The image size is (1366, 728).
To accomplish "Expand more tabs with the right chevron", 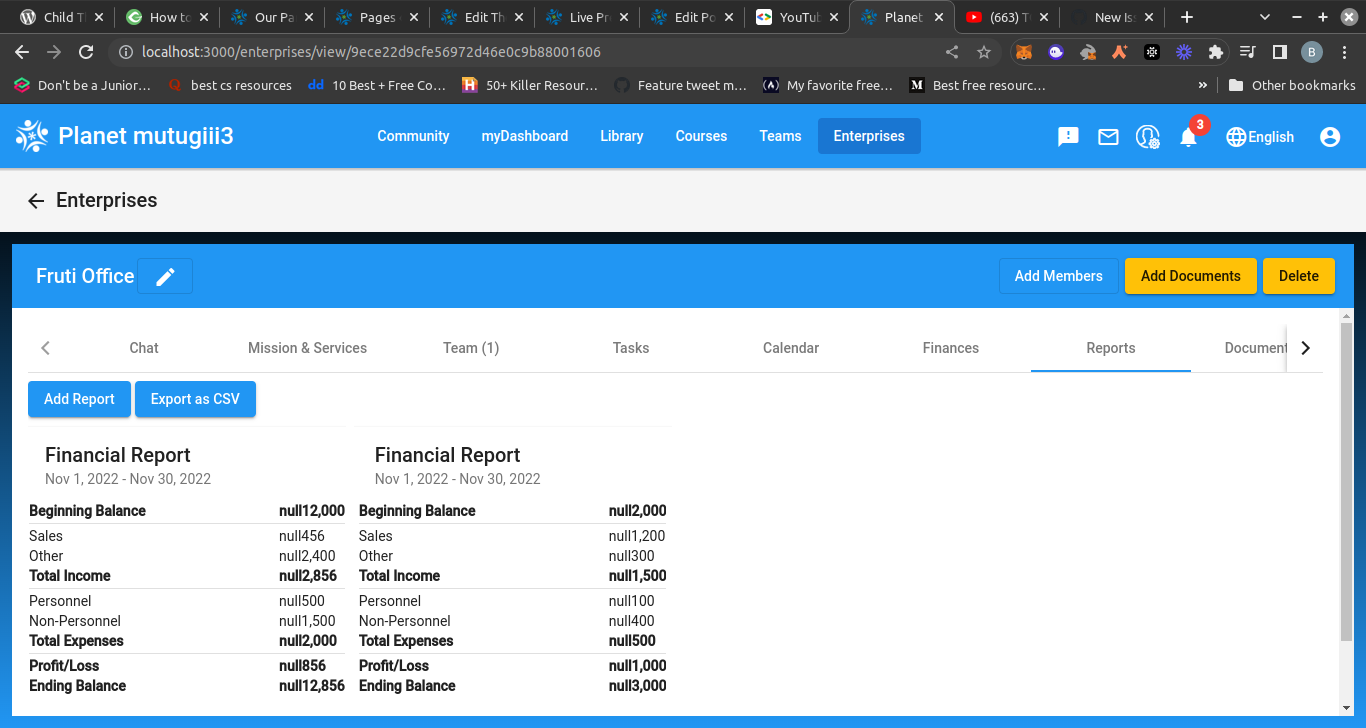I will [1305, 347].
